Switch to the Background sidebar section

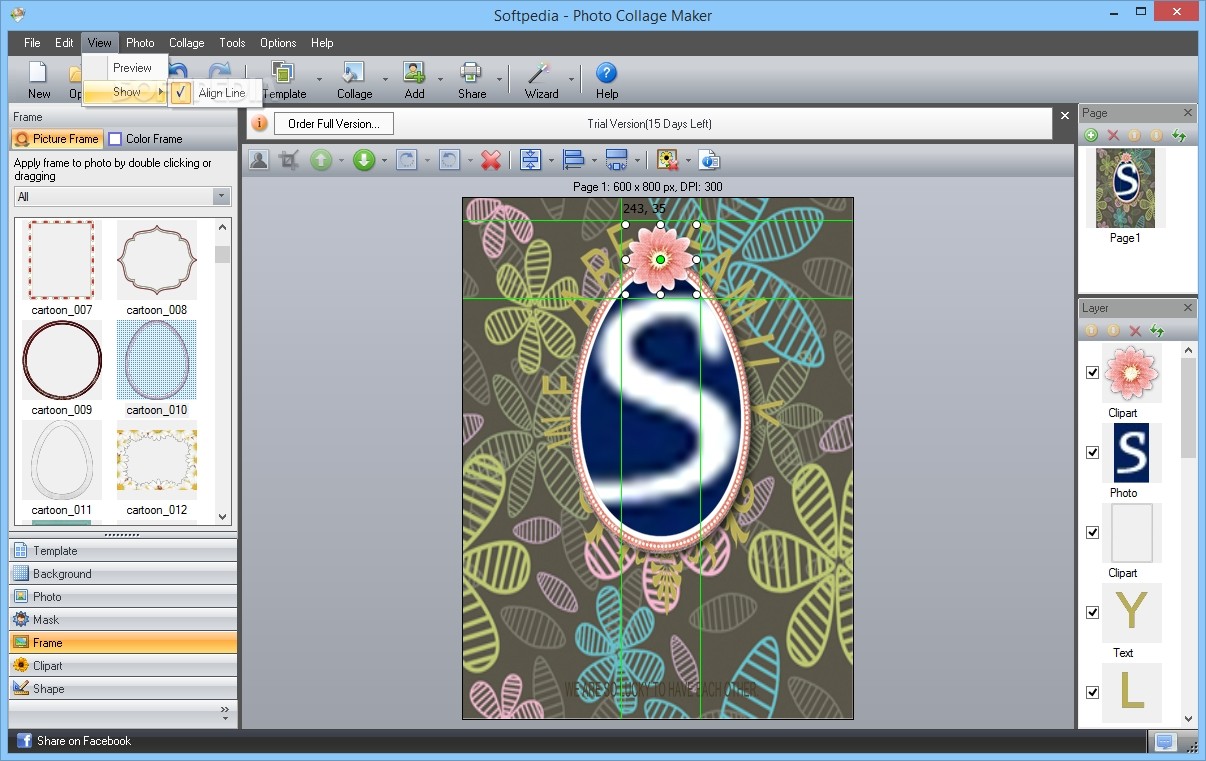[123, 574]
